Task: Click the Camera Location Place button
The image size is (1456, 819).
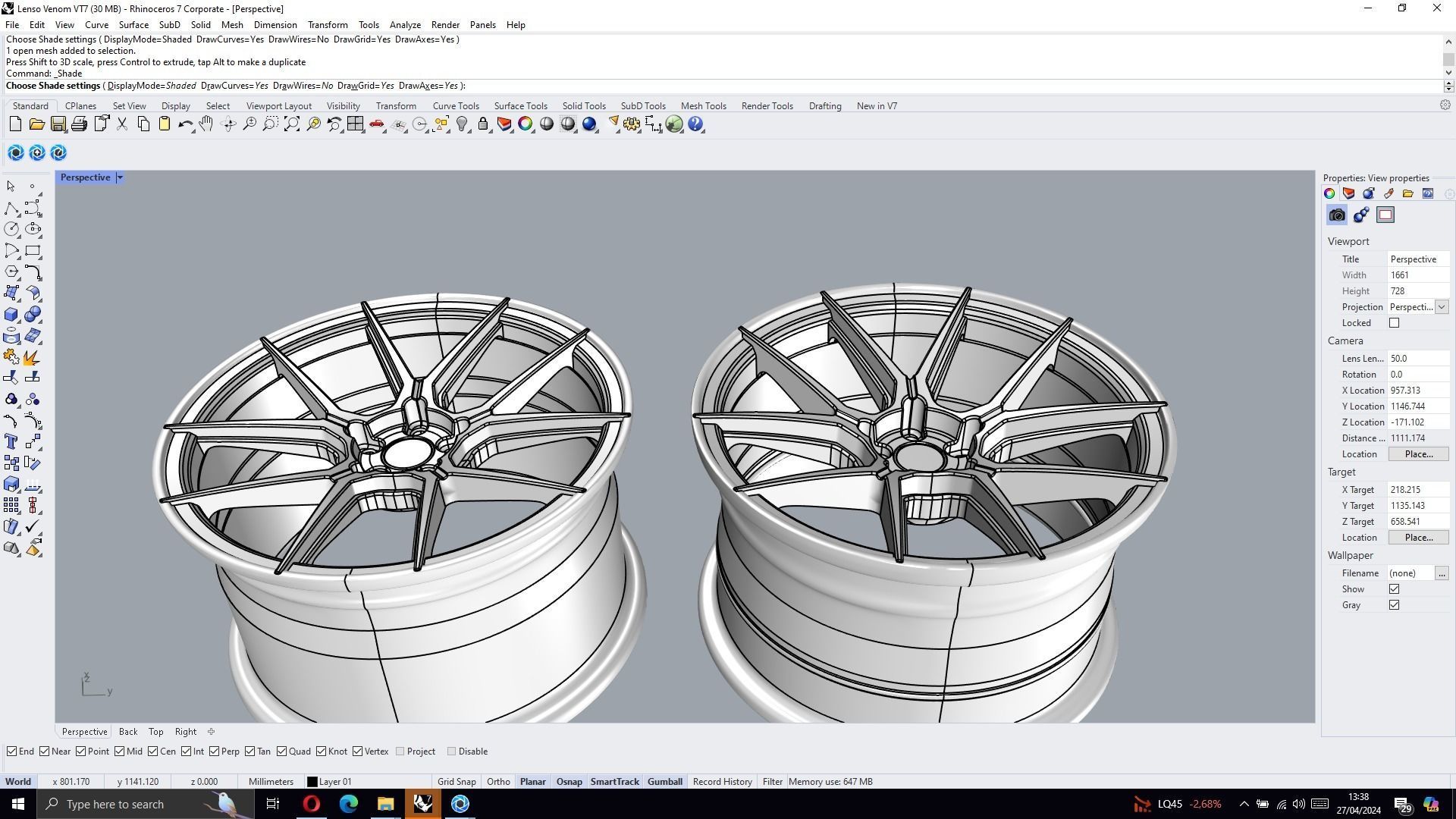Action: (1418, 454)
